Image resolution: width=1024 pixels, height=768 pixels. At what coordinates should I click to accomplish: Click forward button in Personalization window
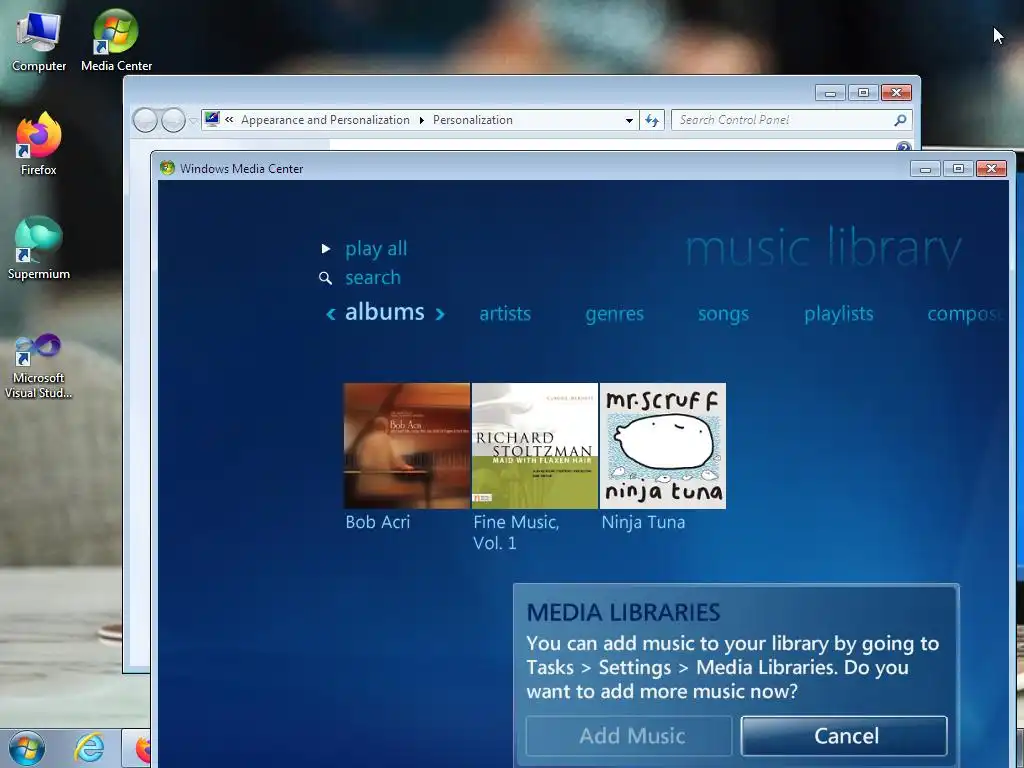coord(173,120)
